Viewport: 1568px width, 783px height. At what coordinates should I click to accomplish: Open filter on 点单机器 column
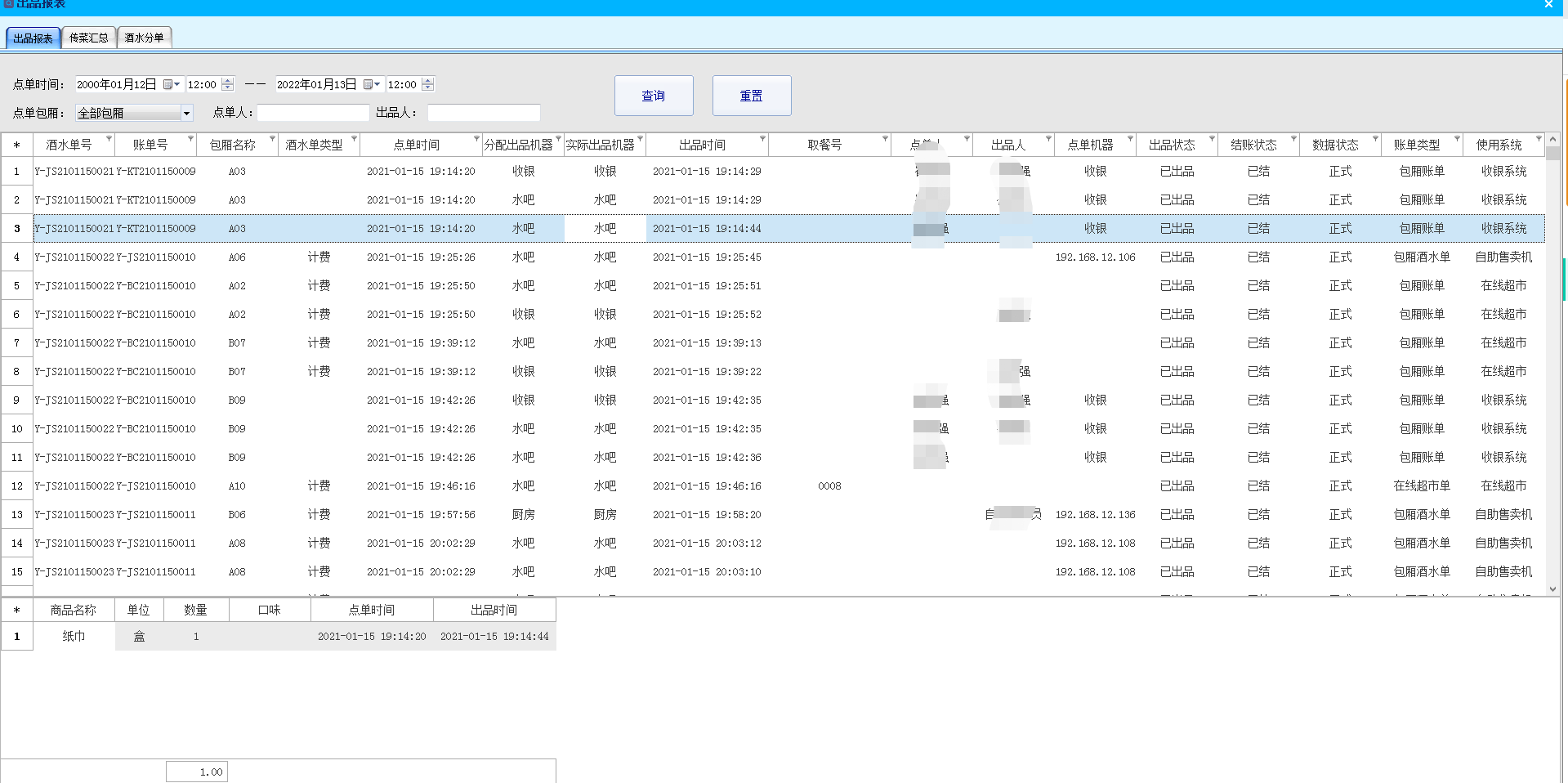pos(1130,139)
